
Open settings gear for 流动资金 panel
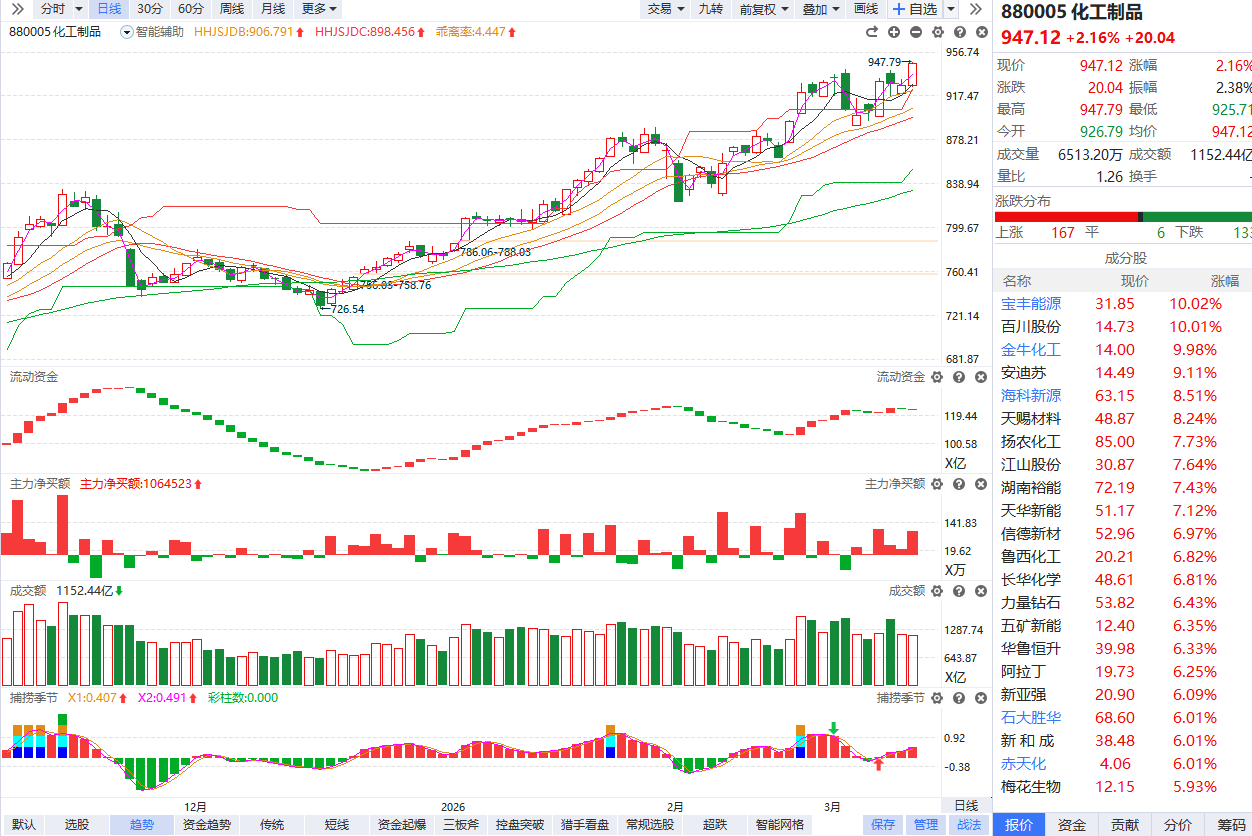click(x=937, y=377)
